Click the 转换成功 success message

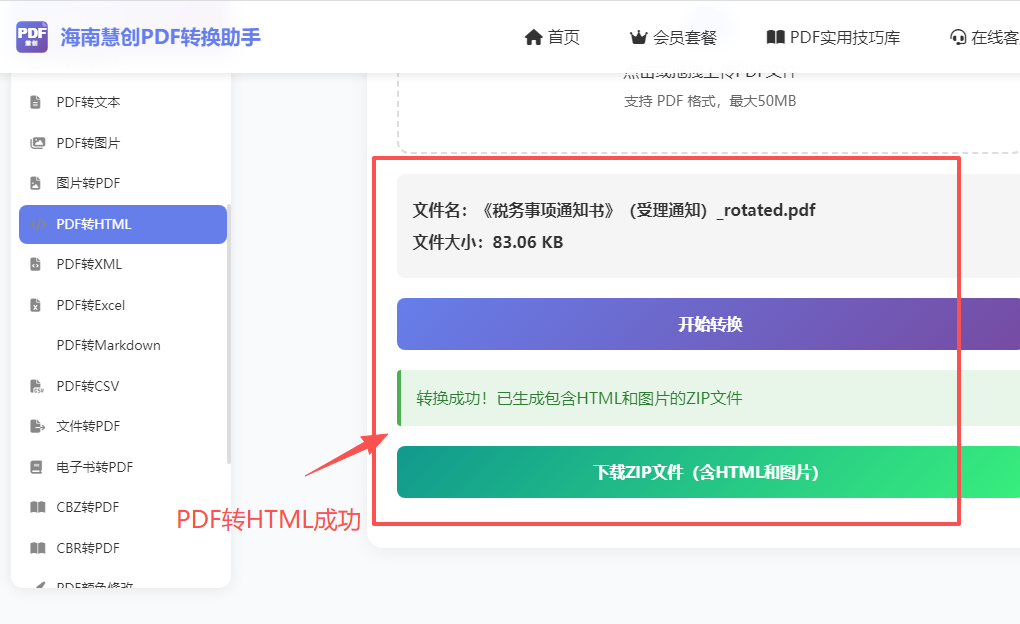(x=708, y=398)
